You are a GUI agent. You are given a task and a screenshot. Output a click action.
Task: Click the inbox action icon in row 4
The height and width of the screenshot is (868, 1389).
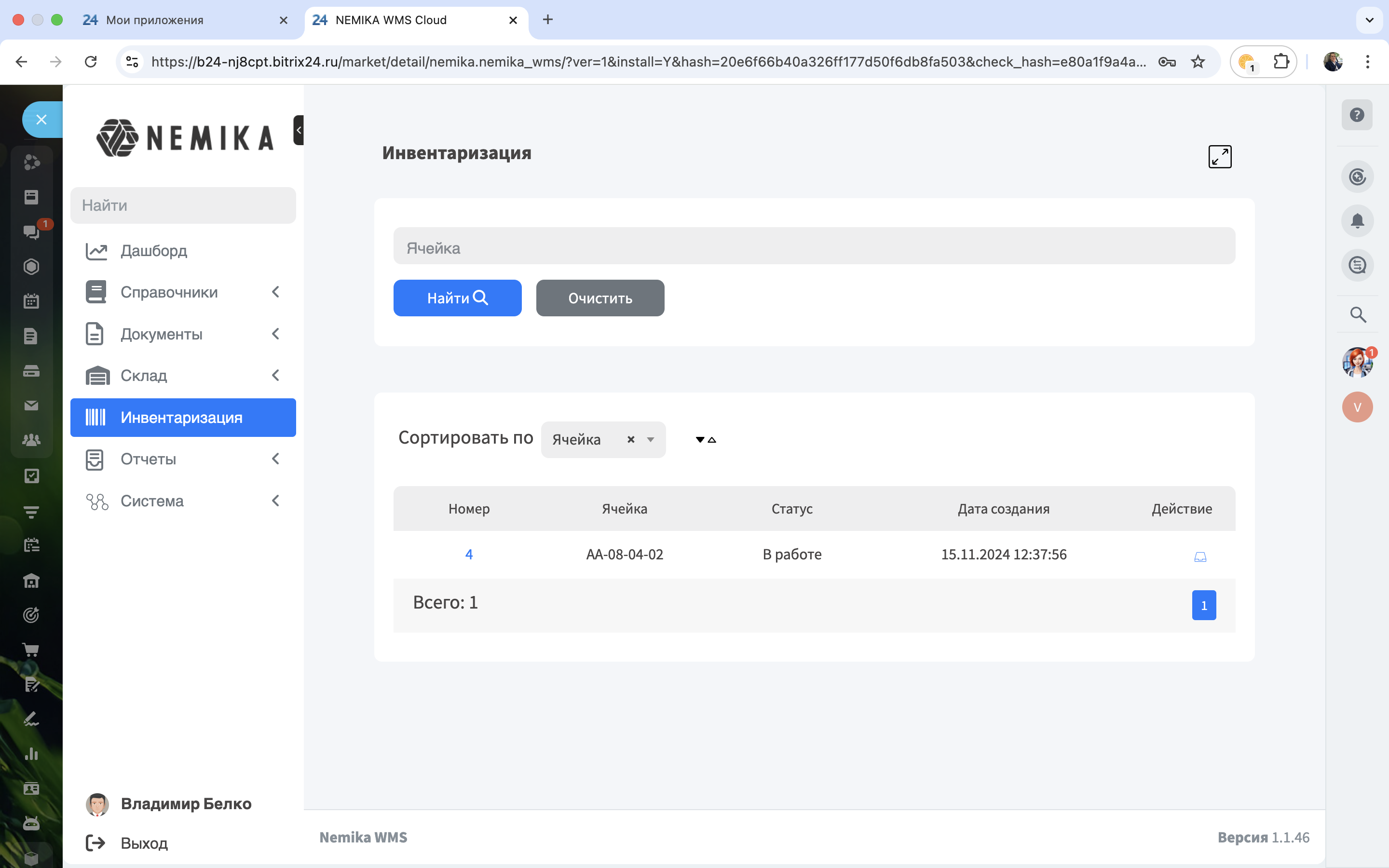[1200, 556]
